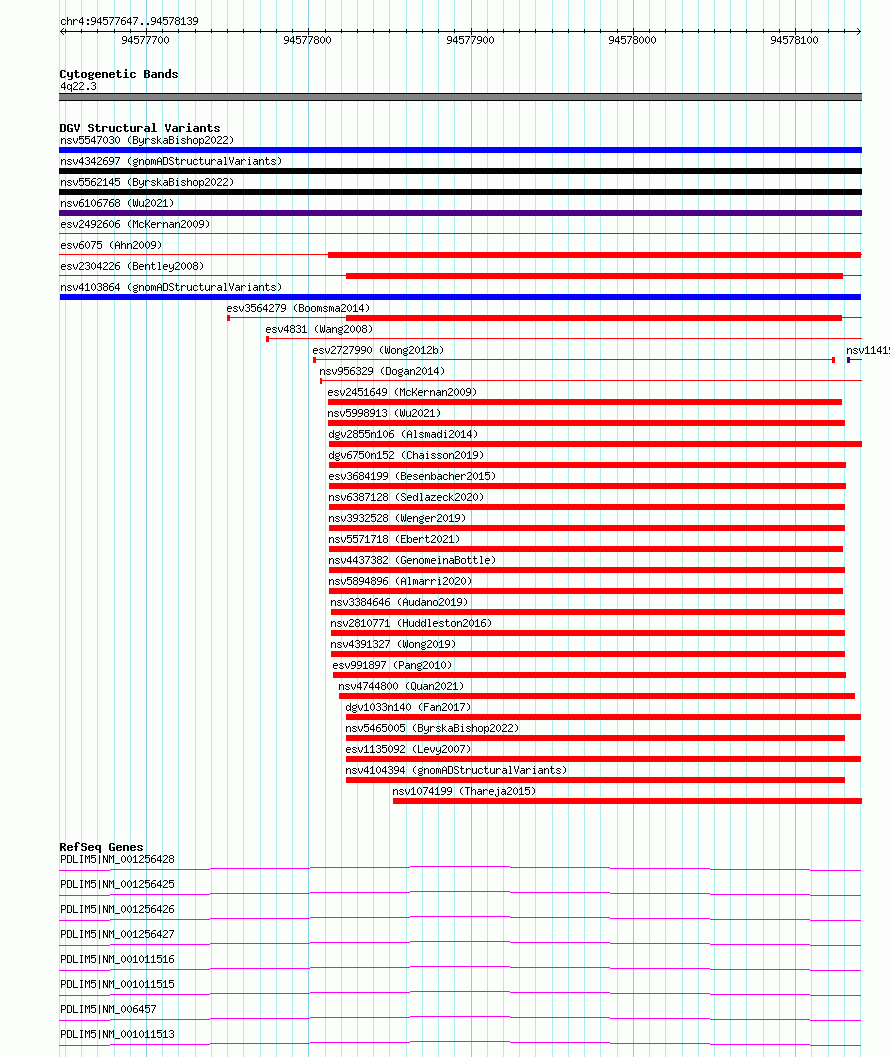Open the nsv6106768 (Wu2021) variant
890x1057 pixels.
point(117,203)
